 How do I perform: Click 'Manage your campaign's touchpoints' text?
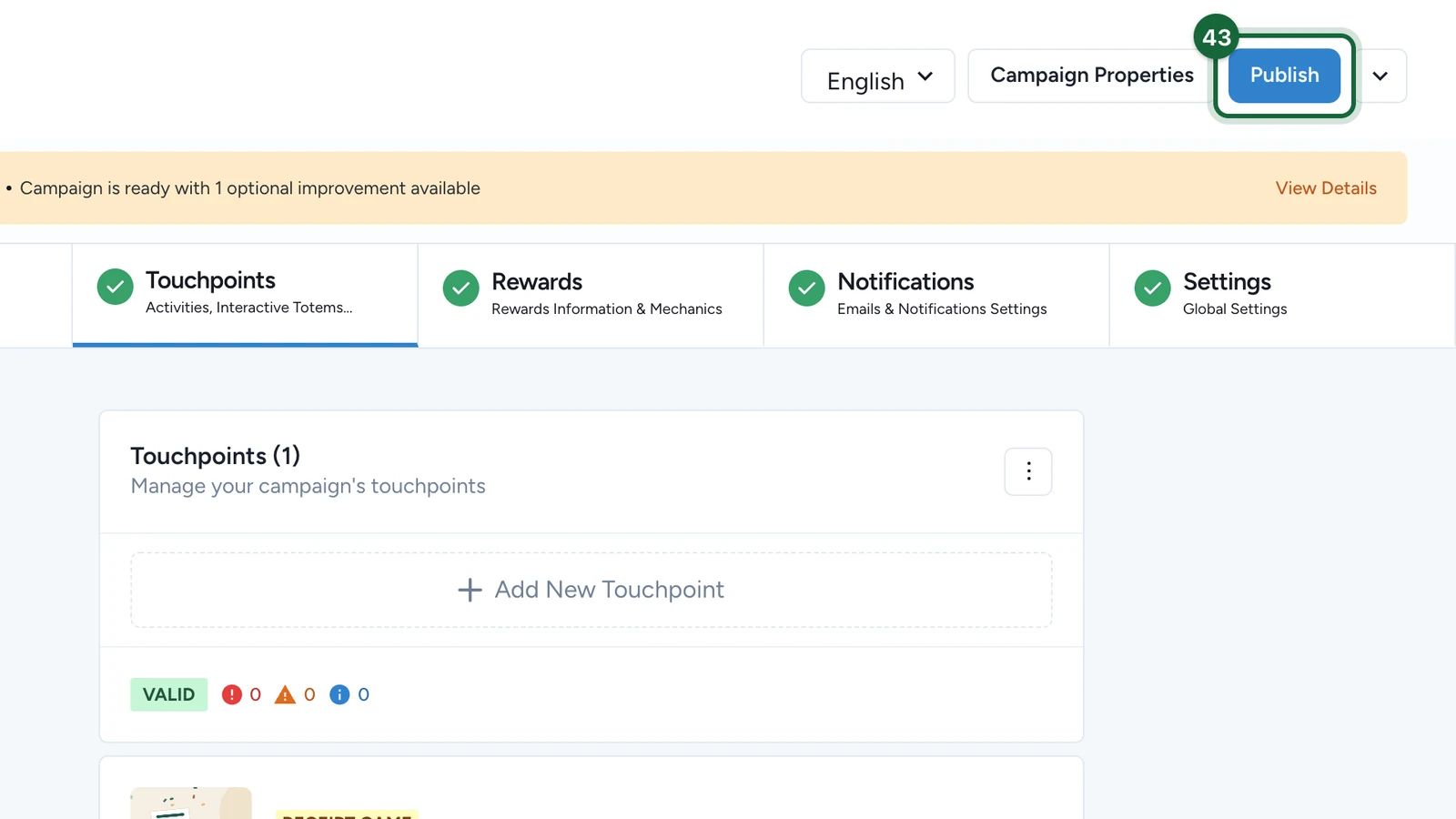click(x=308, y=486)
